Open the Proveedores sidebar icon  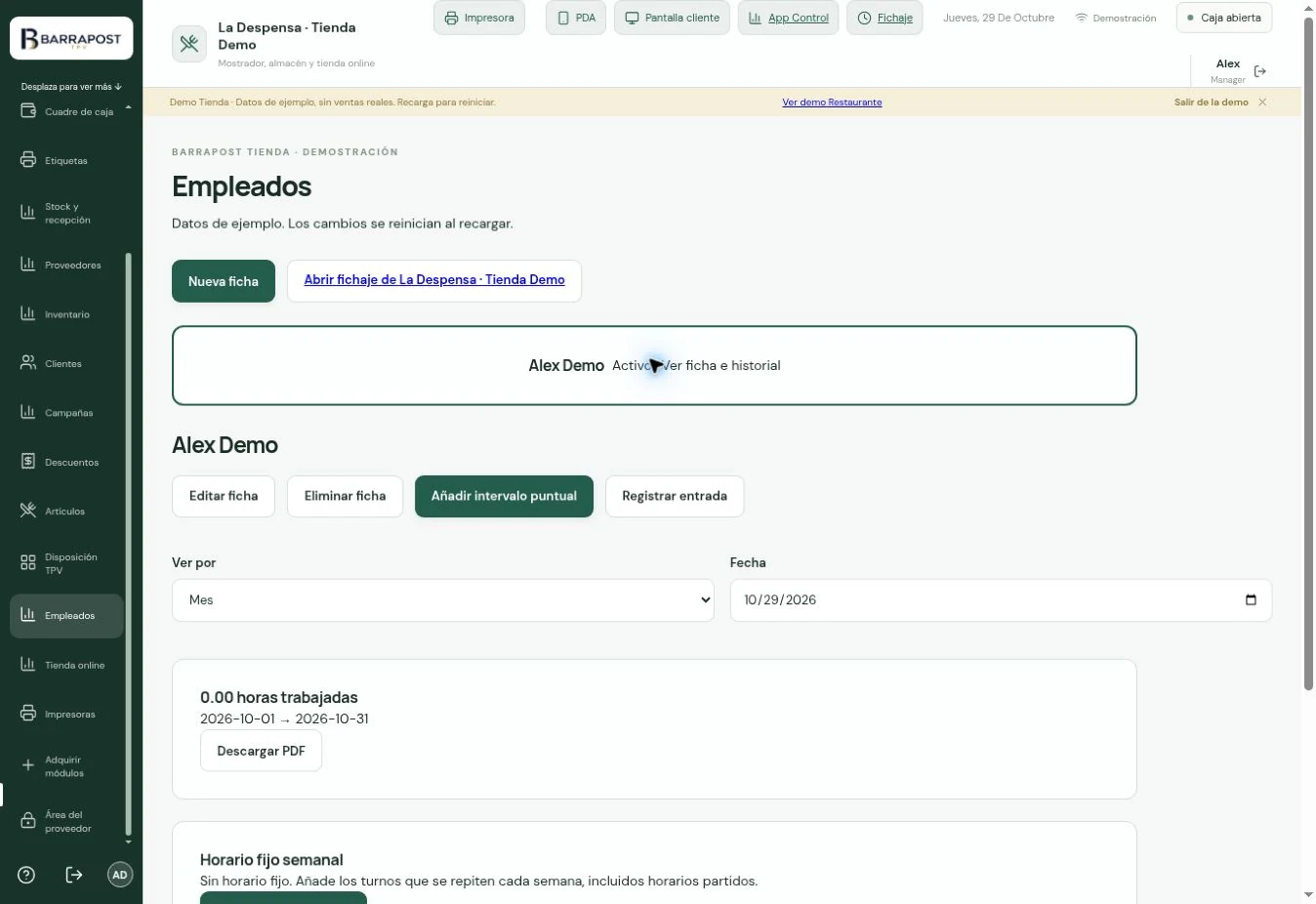pos(28,265)
